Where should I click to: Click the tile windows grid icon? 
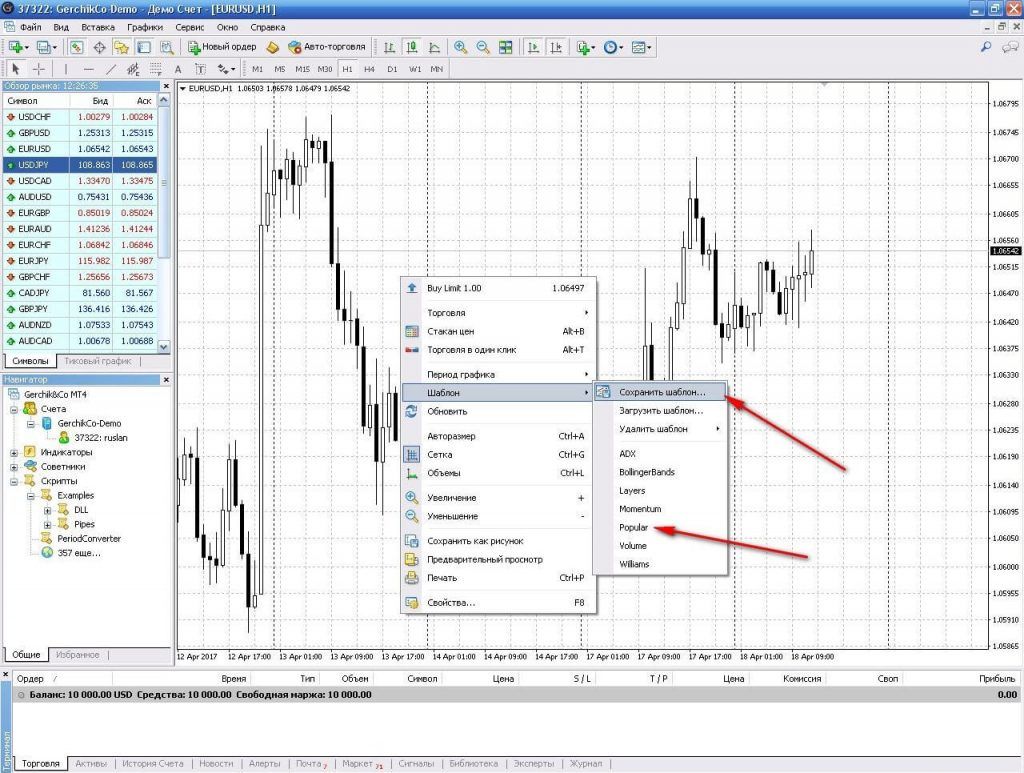click(x=505, y=47)
